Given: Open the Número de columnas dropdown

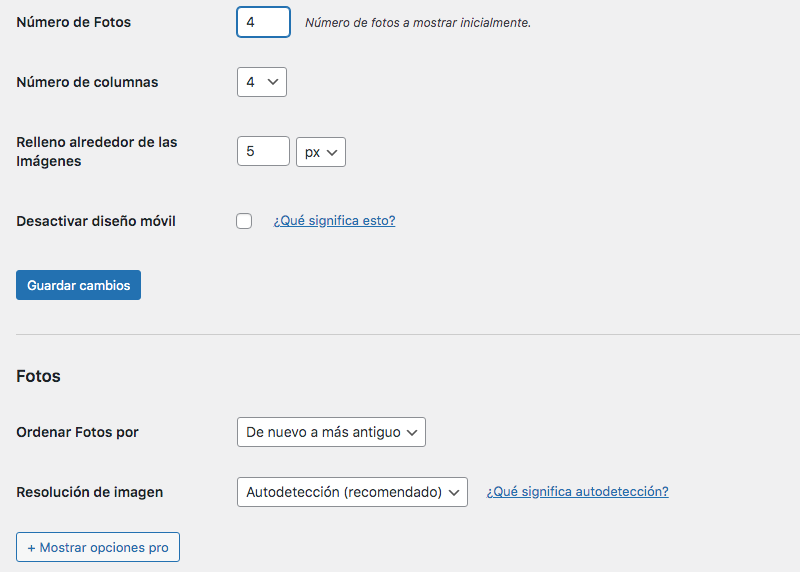Looking at the screenshot, I should [x=262, y=82].
